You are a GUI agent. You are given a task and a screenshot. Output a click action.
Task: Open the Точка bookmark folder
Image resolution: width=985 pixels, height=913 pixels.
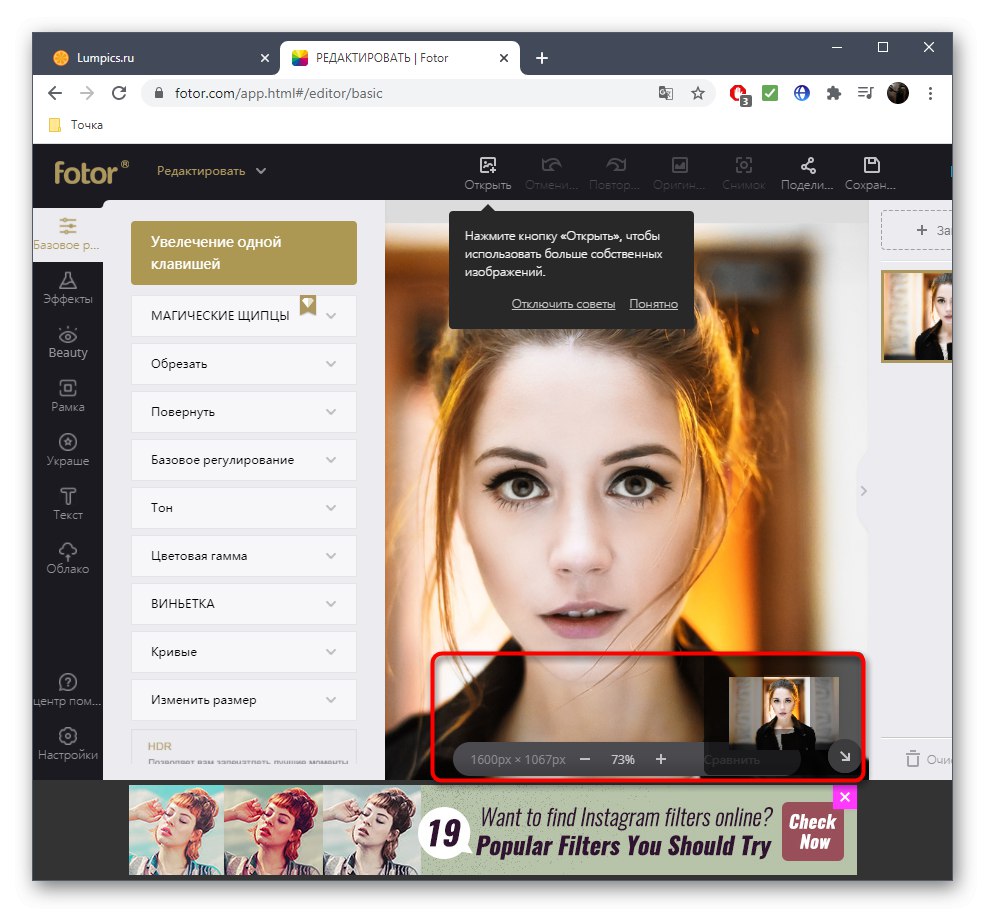click(76, 125)
